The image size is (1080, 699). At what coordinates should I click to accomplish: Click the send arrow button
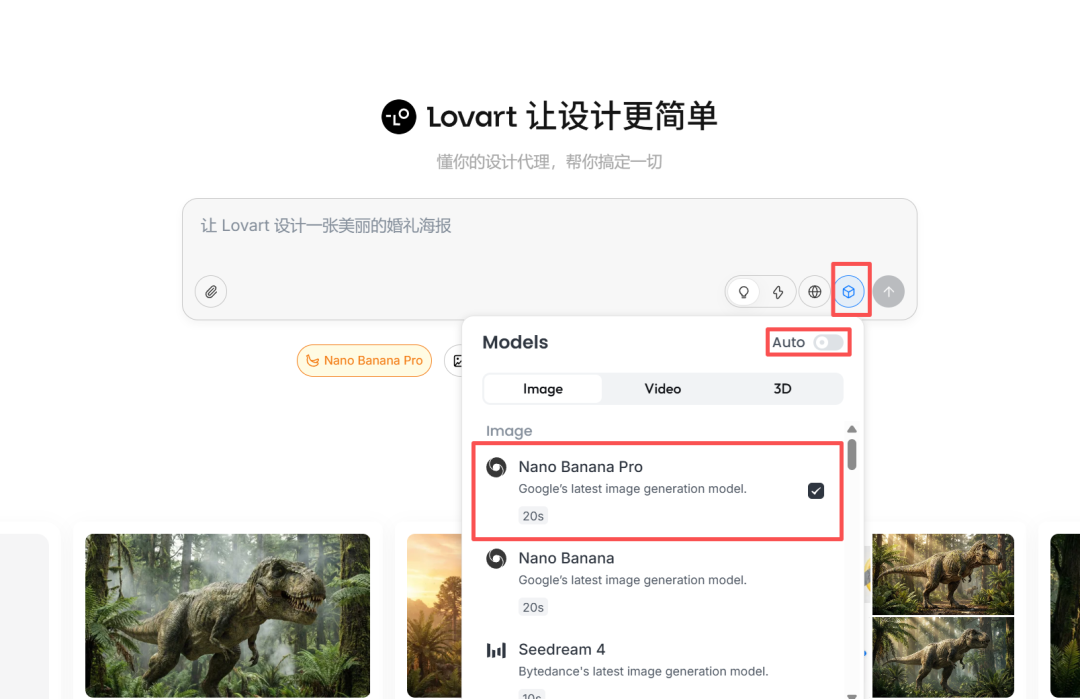click(888, 291)
